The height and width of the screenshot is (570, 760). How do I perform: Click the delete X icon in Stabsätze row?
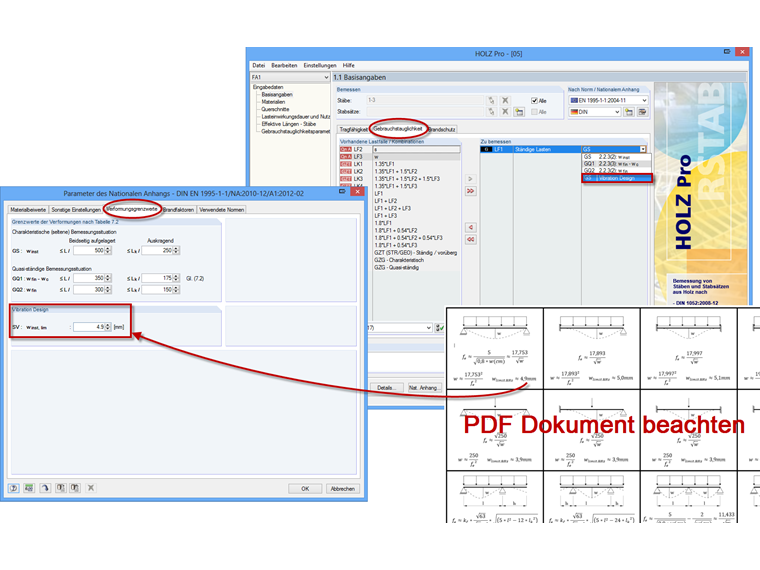coord(505,111)
